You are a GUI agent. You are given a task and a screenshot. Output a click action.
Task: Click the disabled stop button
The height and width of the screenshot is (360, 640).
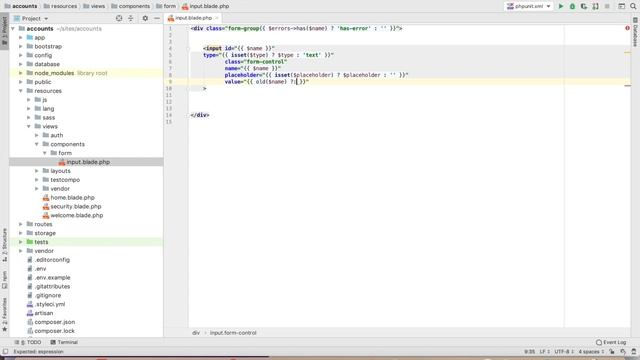coord(607,6)
